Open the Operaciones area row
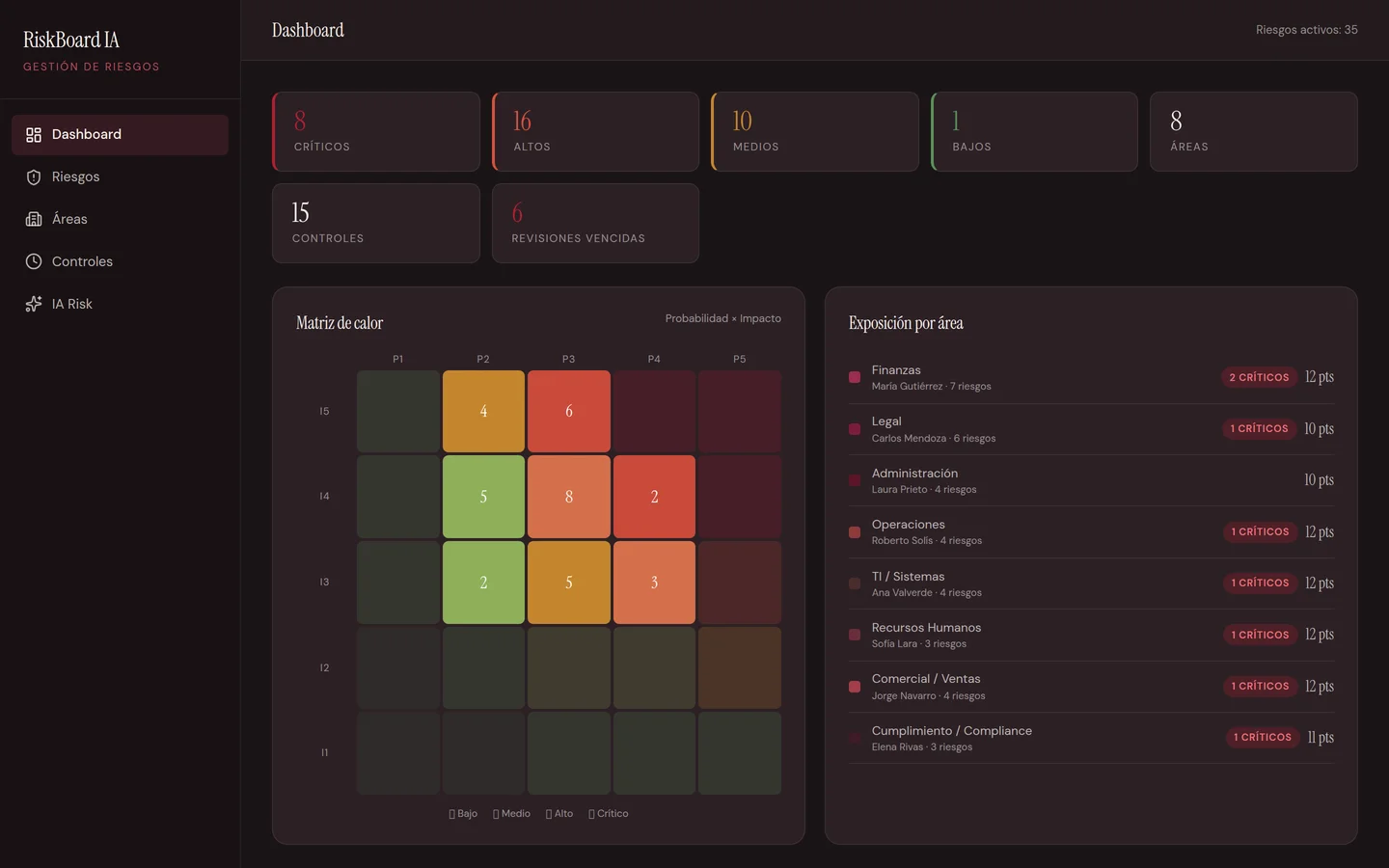The width and height of the screenshot is (1389, 868). click(1091, 532)
